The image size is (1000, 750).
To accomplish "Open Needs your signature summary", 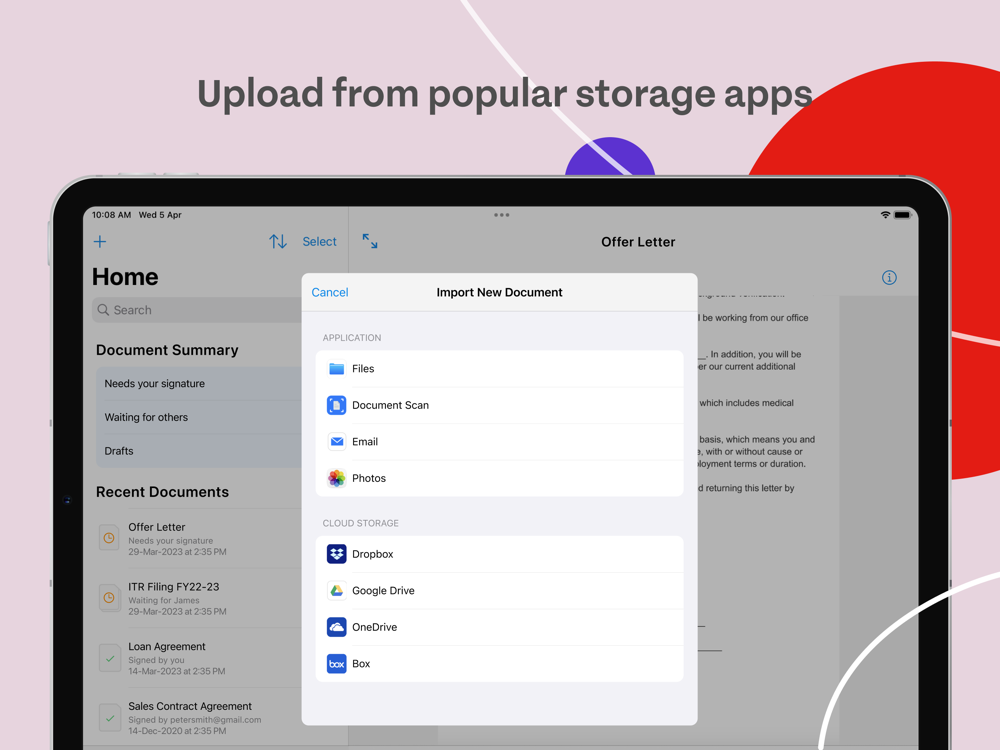I will click(x=199, y=383).
